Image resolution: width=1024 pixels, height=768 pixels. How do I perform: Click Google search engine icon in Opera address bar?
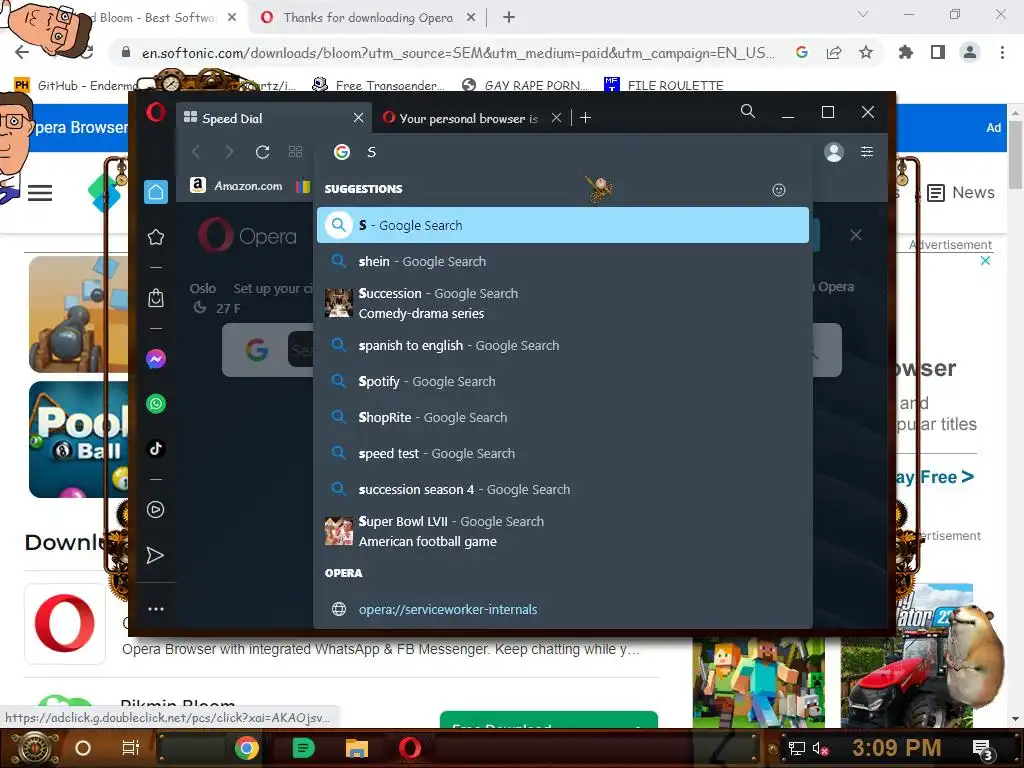tap(342, 152)
